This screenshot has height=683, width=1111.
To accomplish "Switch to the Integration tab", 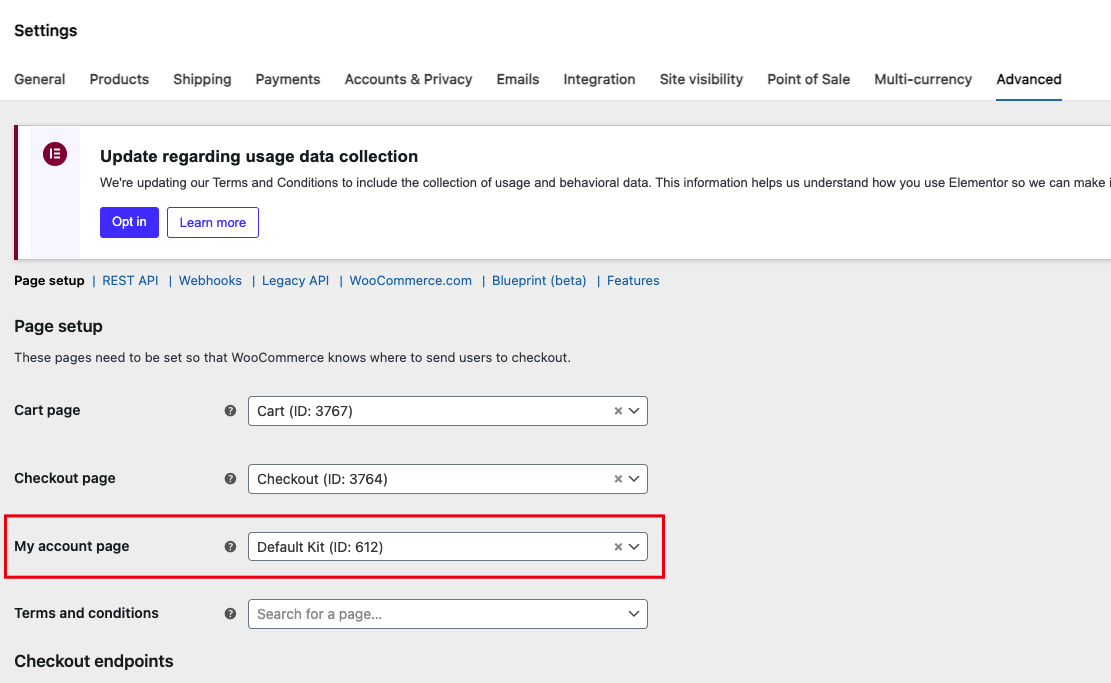I will tap(599, 79).
